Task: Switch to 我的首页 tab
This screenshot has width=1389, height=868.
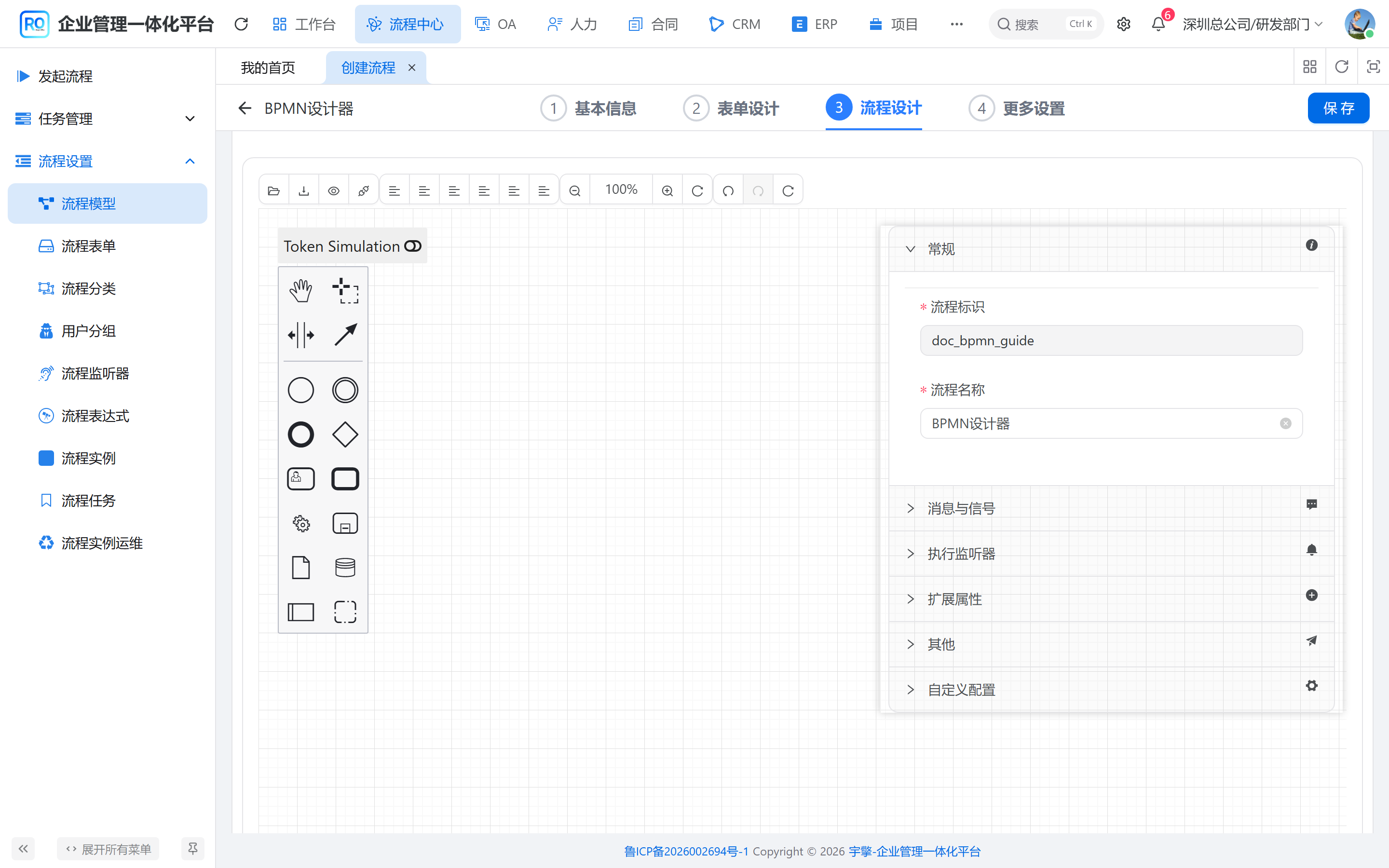Action: point(268,68)
